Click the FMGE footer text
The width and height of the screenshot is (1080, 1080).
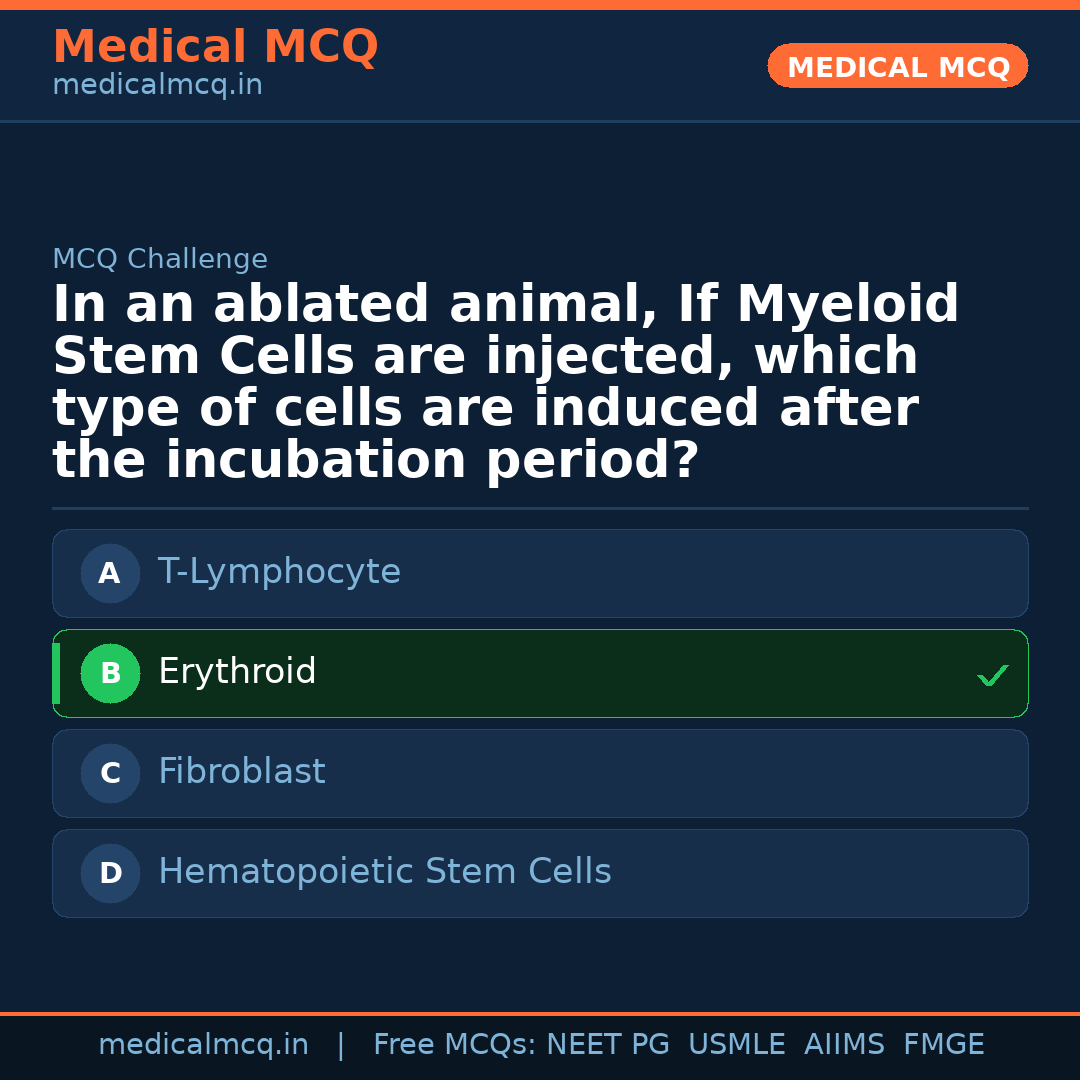(943, 1045)
